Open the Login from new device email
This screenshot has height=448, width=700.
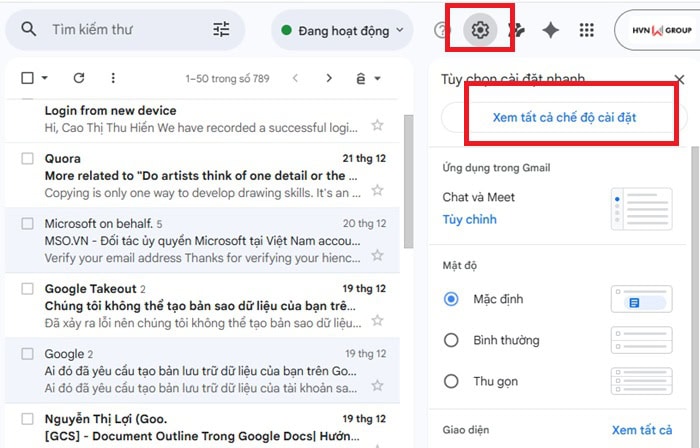tap(203, 119)
